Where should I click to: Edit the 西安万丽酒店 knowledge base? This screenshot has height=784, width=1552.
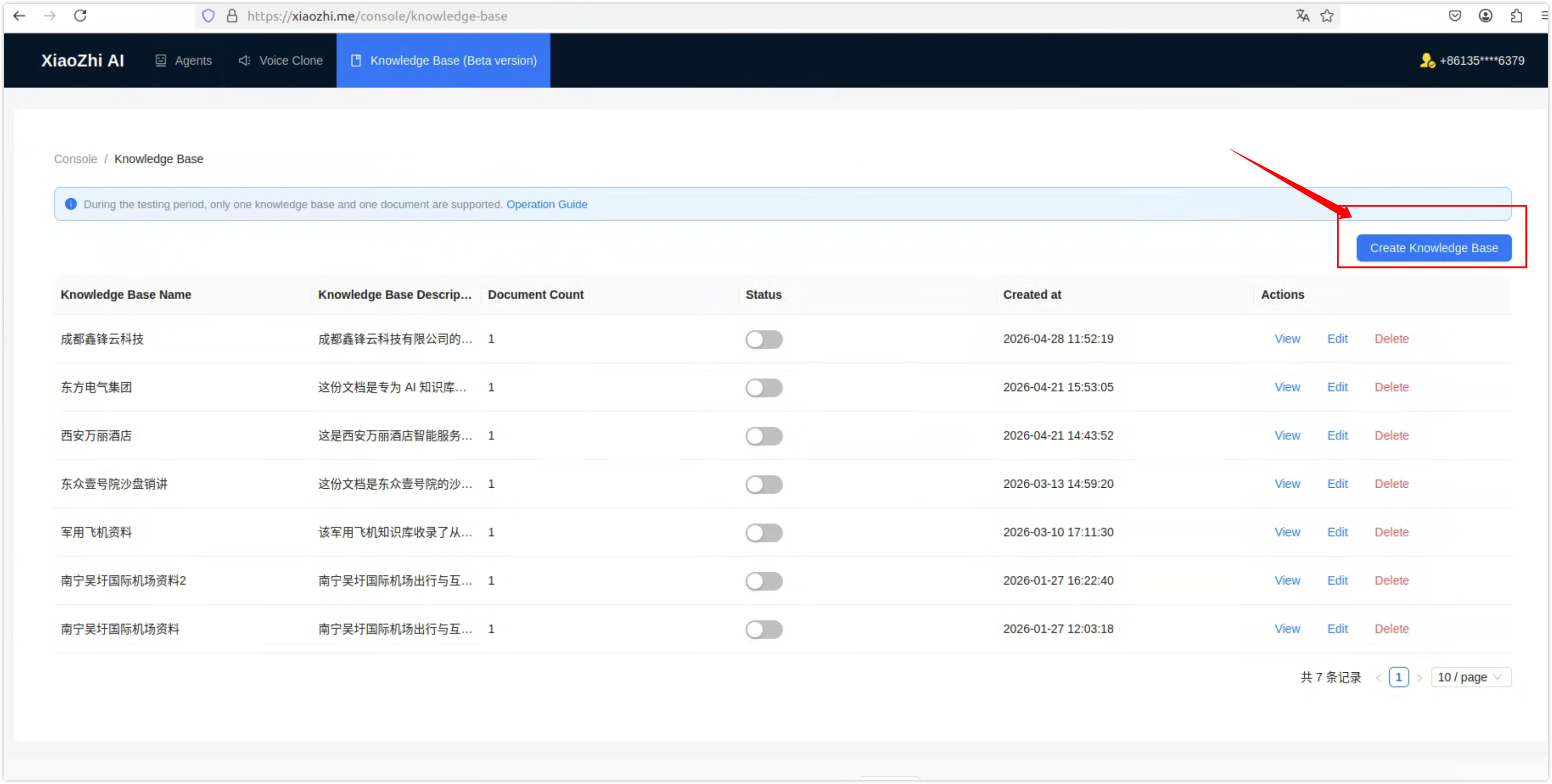point(1337,435)
